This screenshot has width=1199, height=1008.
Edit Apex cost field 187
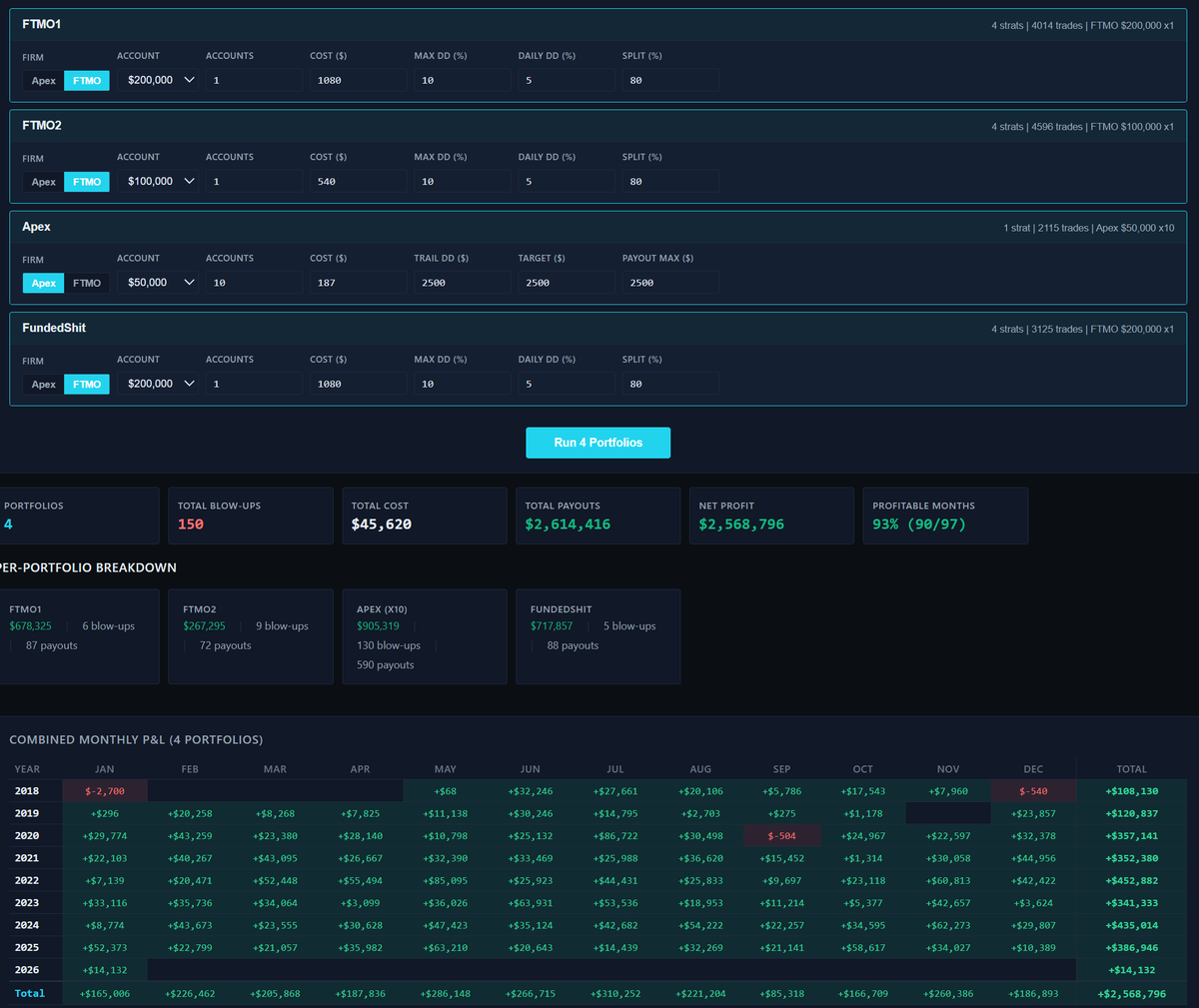(358, 282)
